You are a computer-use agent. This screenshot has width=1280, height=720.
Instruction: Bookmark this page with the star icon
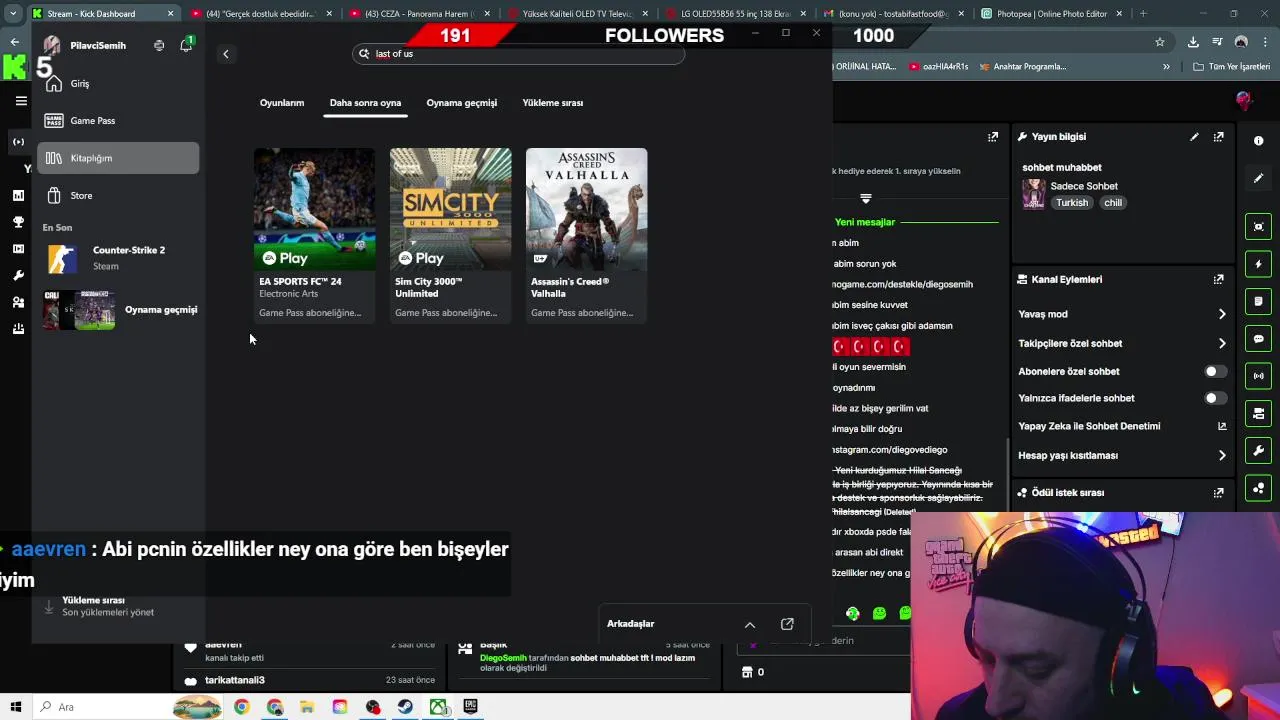click(x=1160, y=42)
